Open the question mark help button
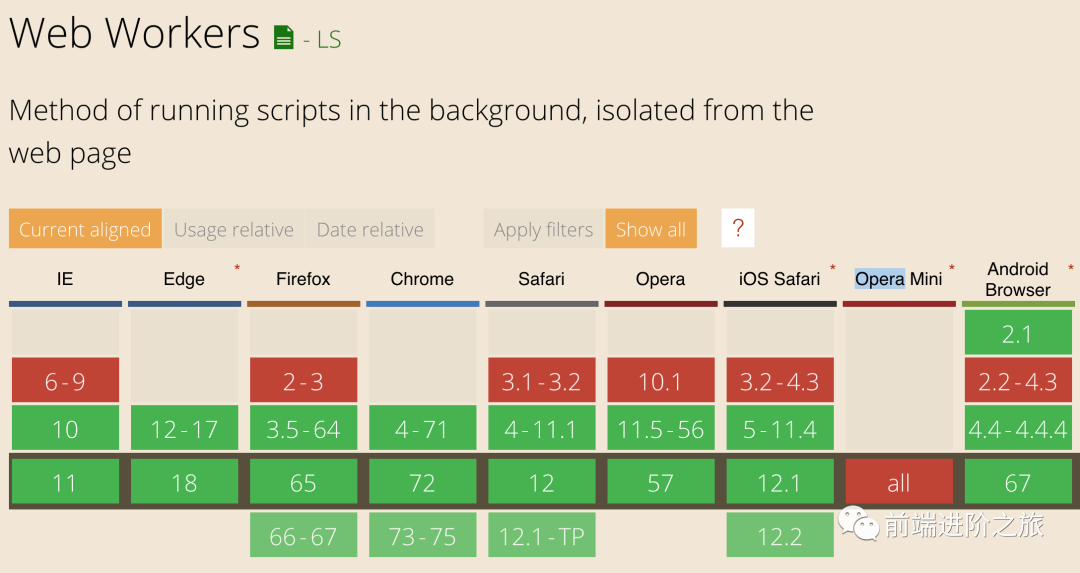The height and width of the screenshot is (573, 1080). [738, 229]
